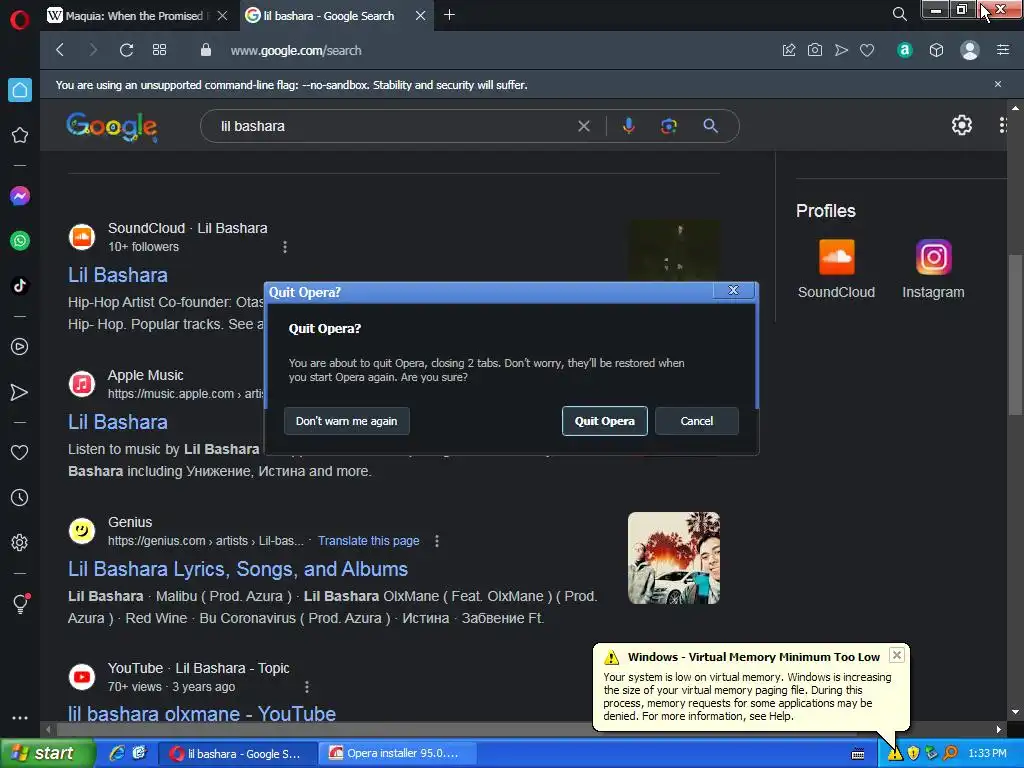Click the yellow warning tray icon
The image size is (1024, 768).
coord(895,754)
